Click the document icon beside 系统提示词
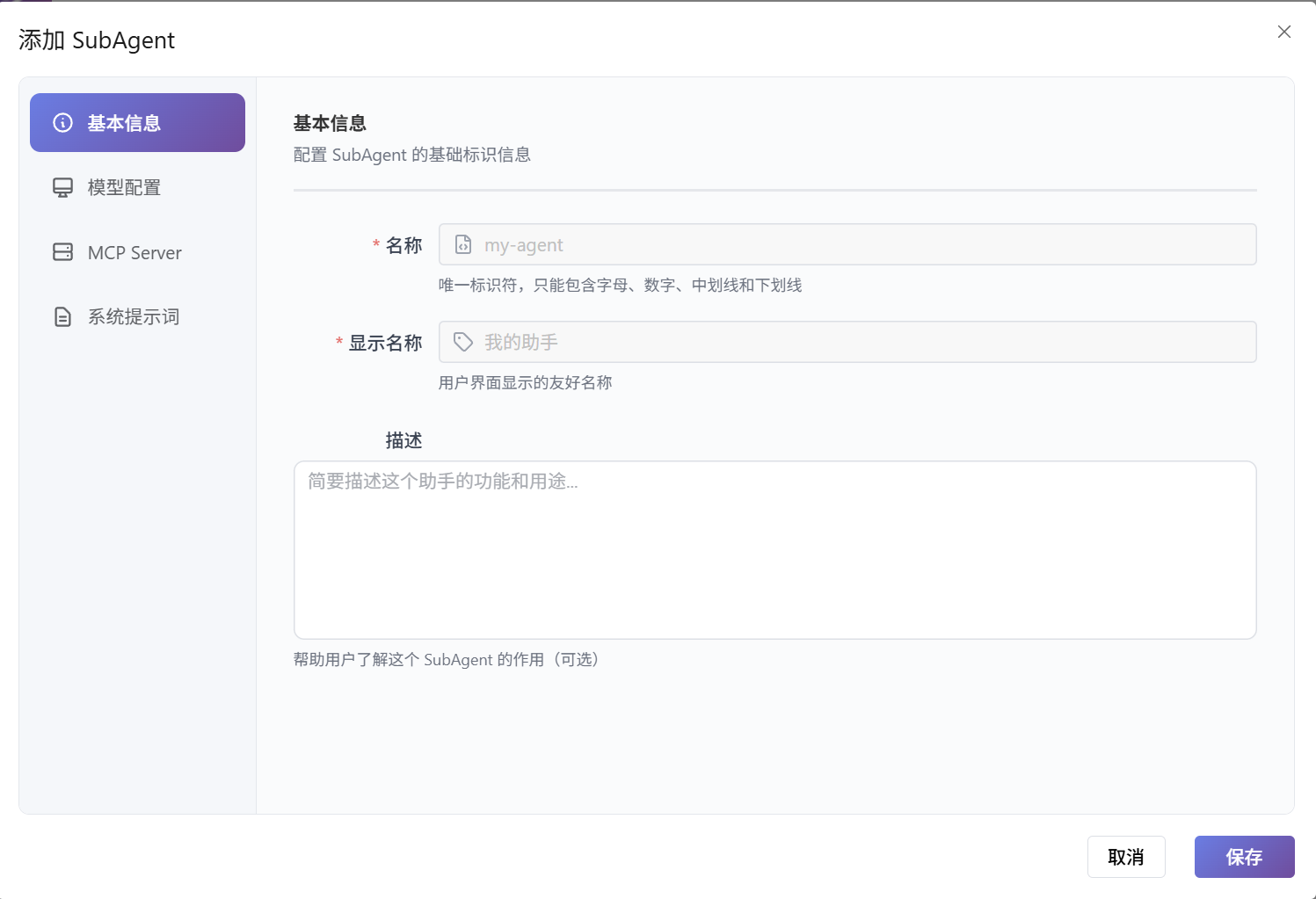The width and height of the screenshot is (1316, 899). (63, 317)
